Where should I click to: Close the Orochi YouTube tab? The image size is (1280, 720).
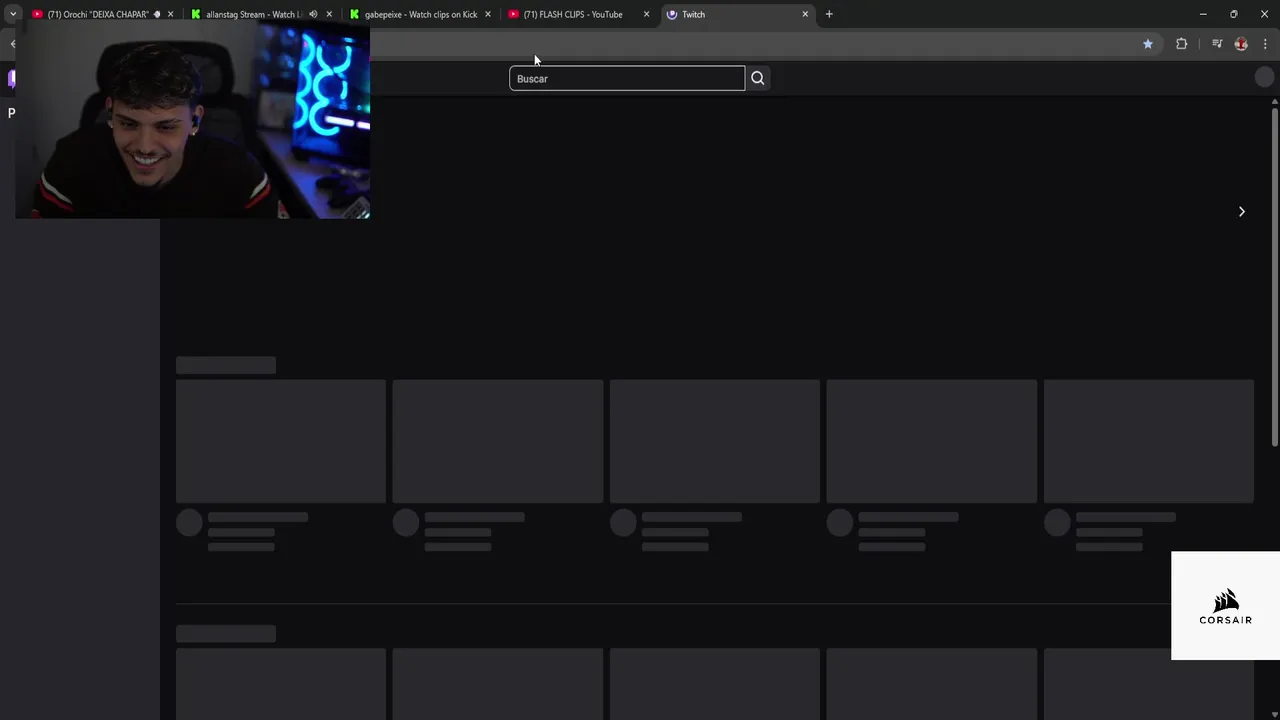pyautogui.click(x=170, y=14)
